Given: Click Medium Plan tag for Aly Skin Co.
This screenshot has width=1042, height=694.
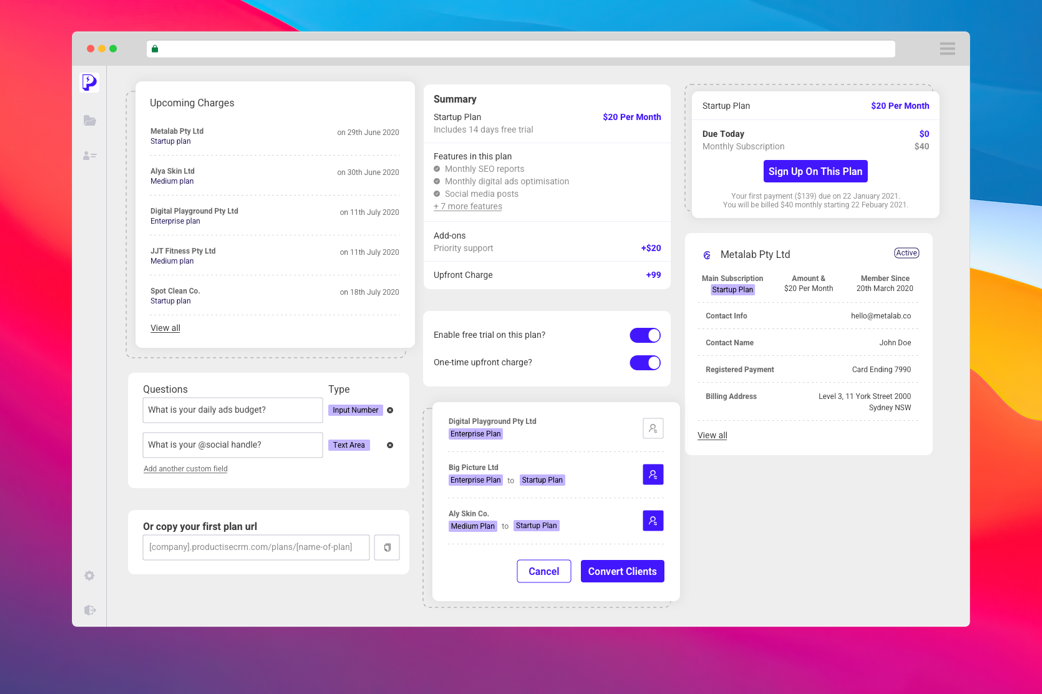Looking at the screenshot, I should (x=472, y=526).
